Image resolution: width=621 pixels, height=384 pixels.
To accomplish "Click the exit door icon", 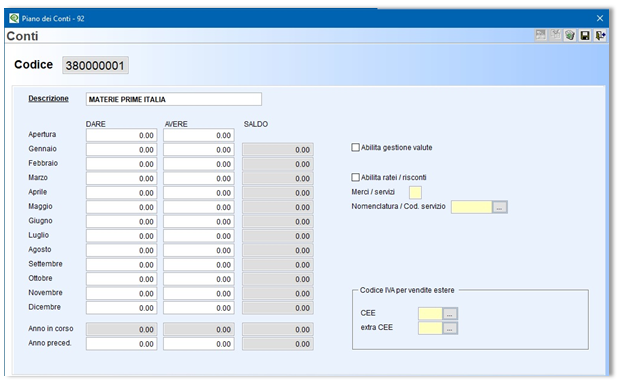I will point(600,36).
